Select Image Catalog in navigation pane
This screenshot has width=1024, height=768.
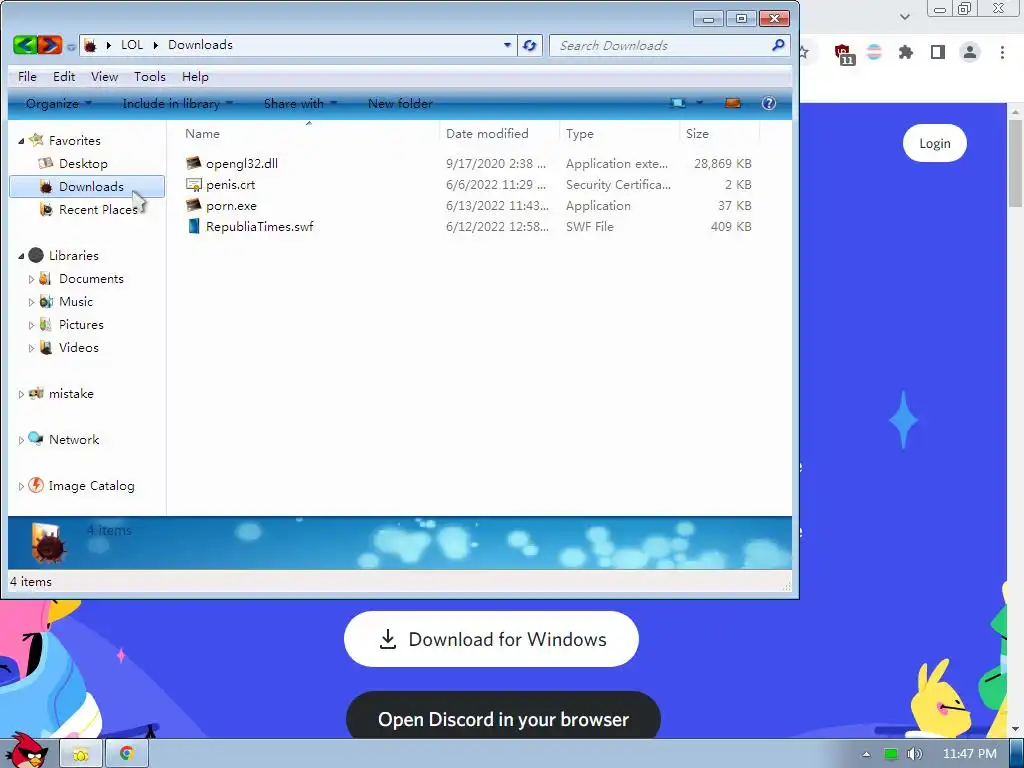tap(91, 486)
